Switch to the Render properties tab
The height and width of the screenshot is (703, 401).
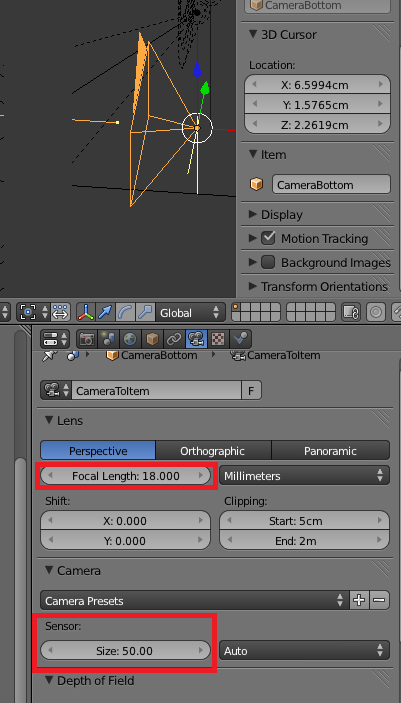(86, 339)
